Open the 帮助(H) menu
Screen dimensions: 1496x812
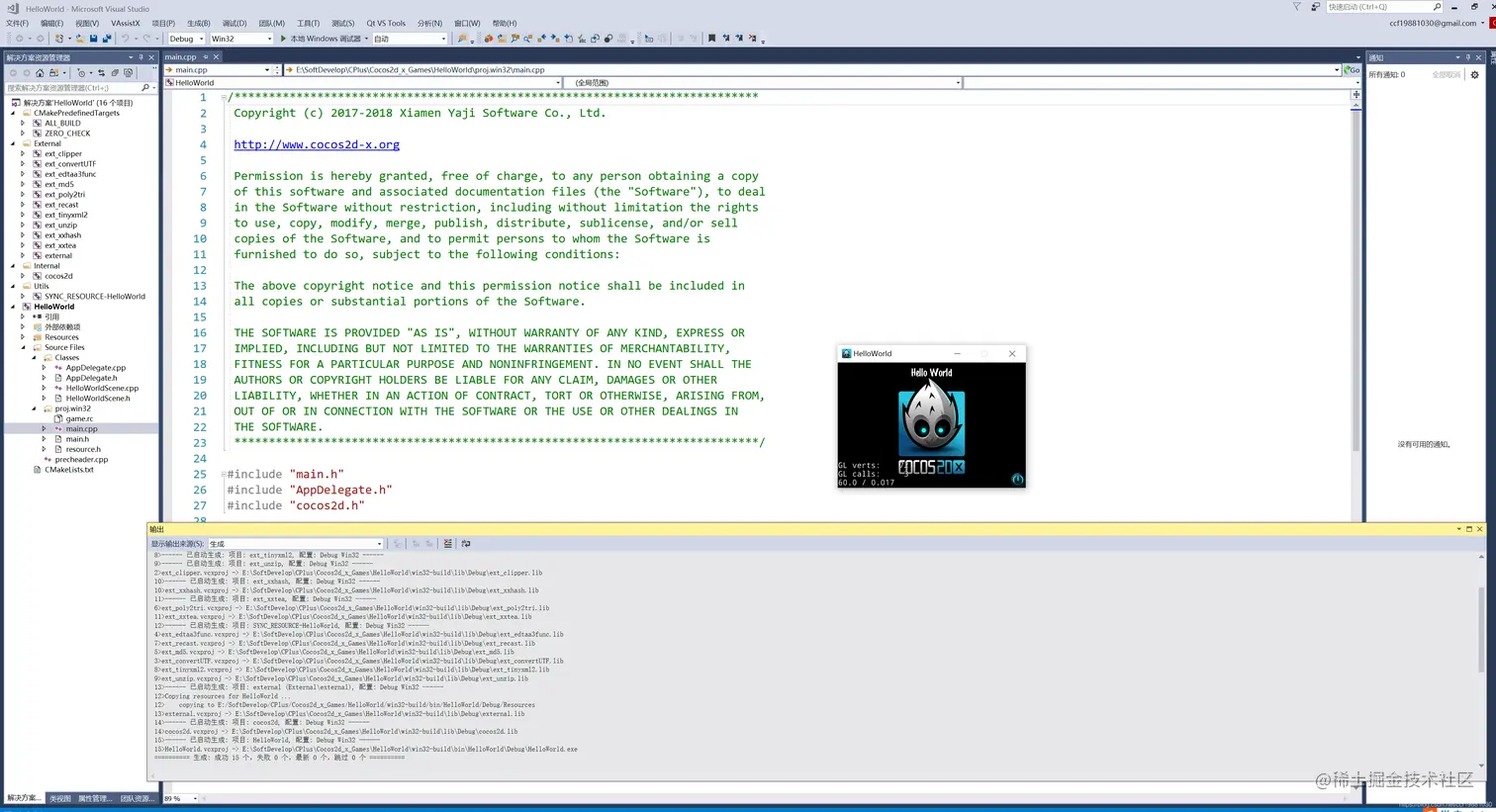click(505, 23)
